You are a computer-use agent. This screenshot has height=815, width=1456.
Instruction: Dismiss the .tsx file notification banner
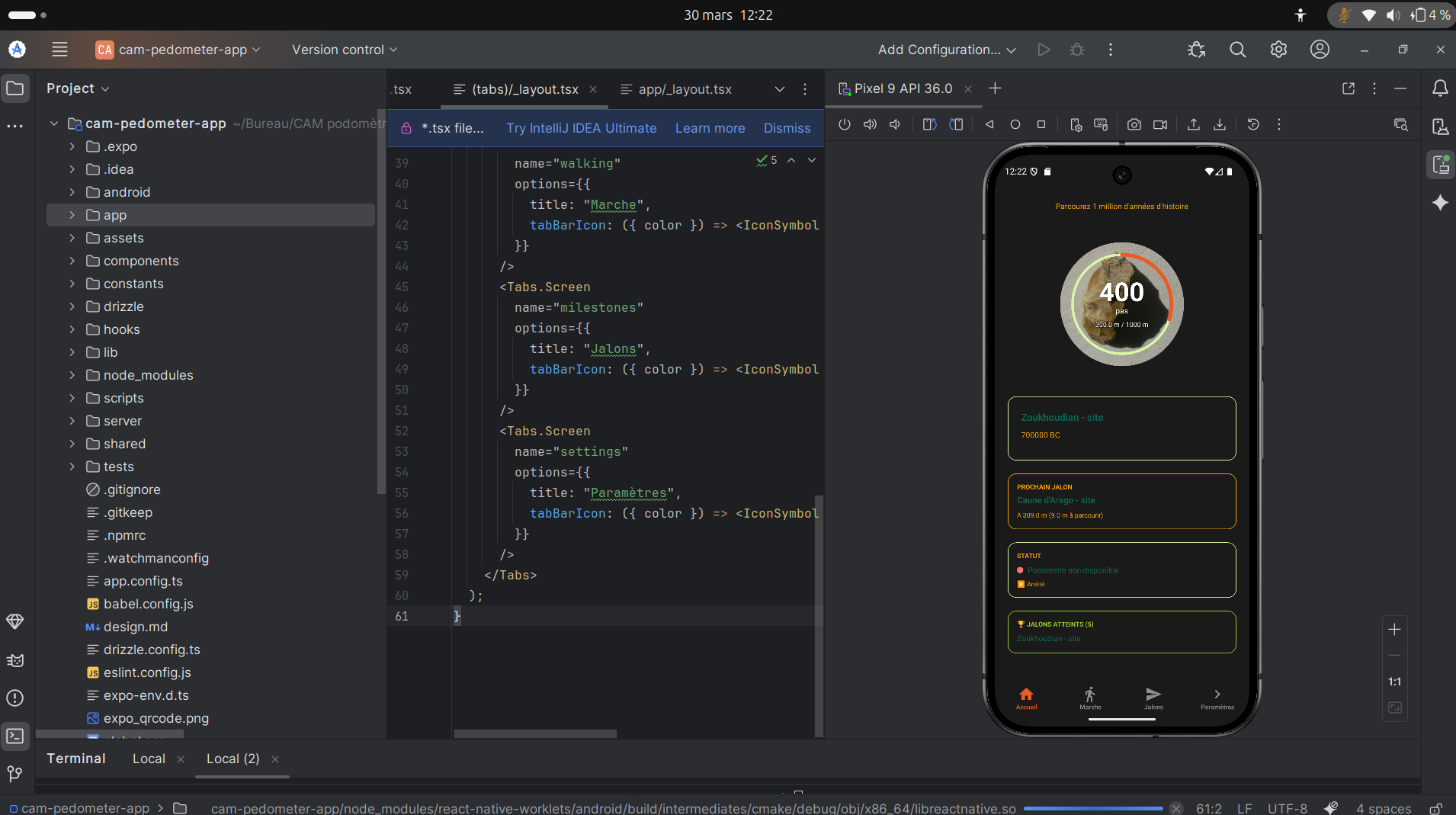[787, 128]
